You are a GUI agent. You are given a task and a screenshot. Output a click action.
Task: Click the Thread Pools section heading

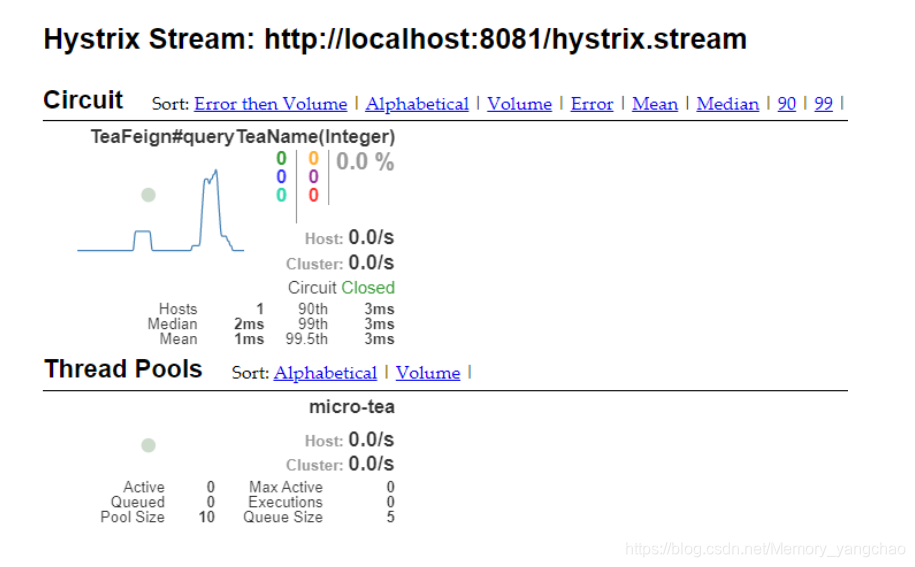123,369
